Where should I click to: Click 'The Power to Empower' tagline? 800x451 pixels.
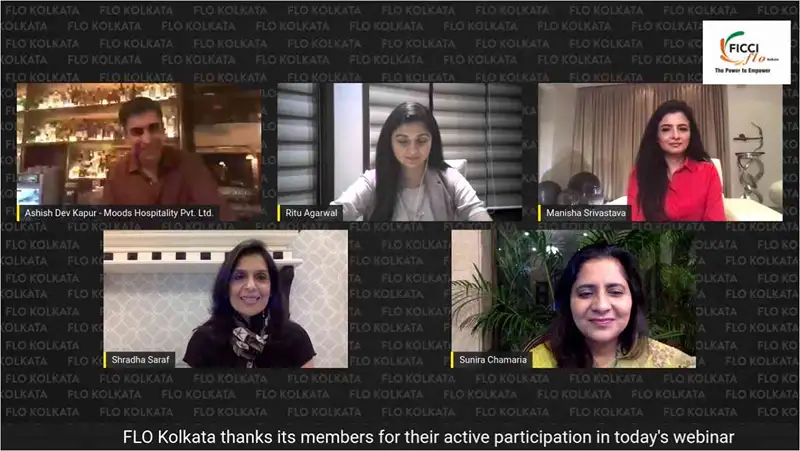(x=742, y=70)
